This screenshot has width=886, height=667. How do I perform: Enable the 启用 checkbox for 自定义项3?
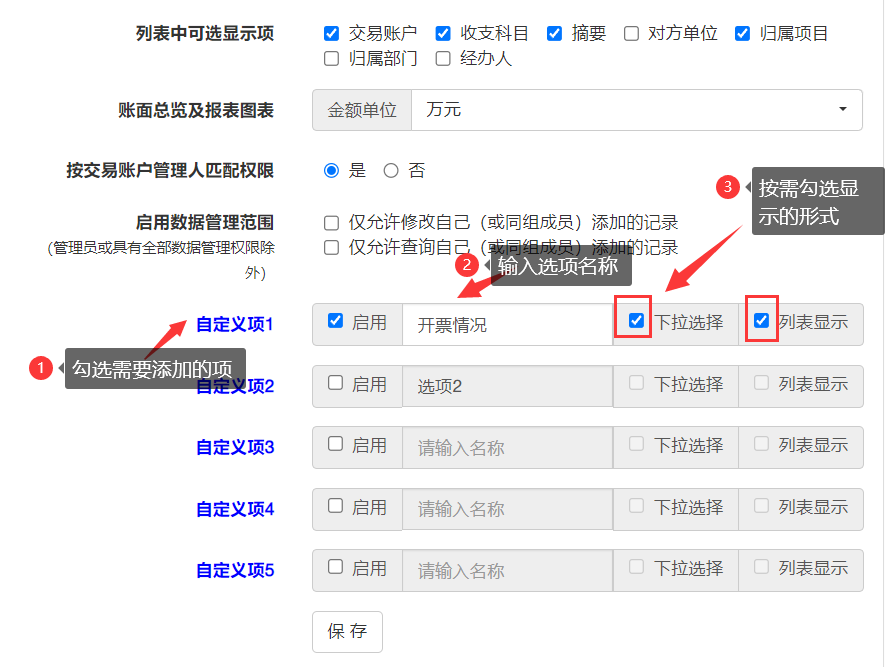point(336,444)
